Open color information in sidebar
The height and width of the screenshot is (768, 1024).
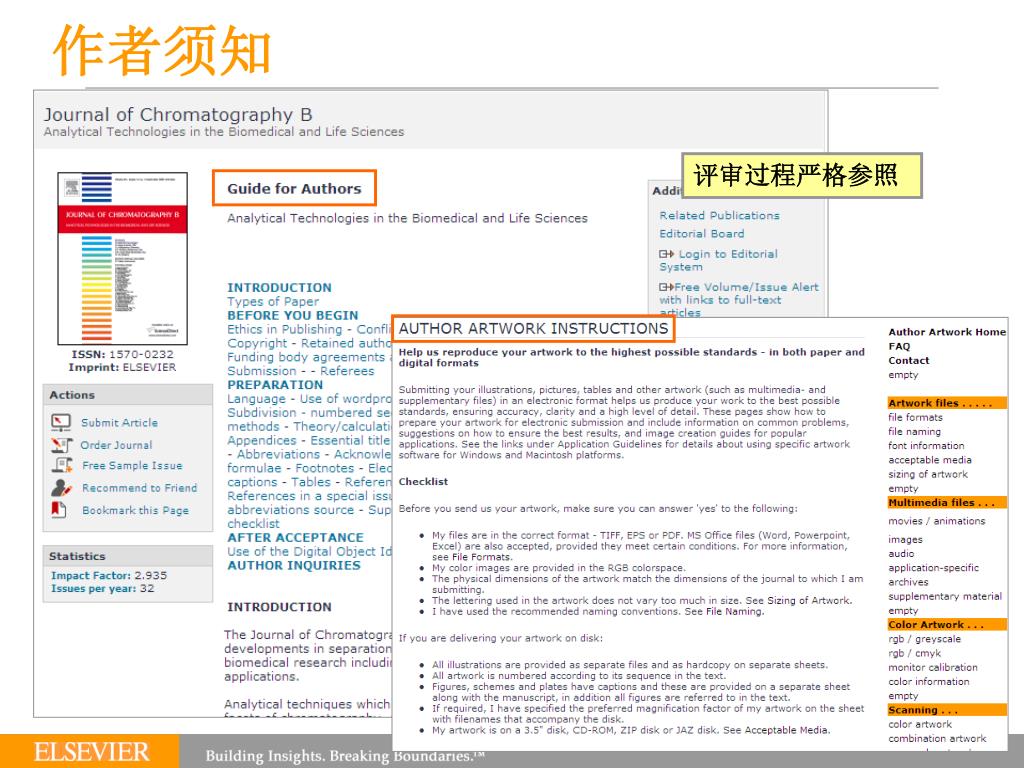(929, 682)
